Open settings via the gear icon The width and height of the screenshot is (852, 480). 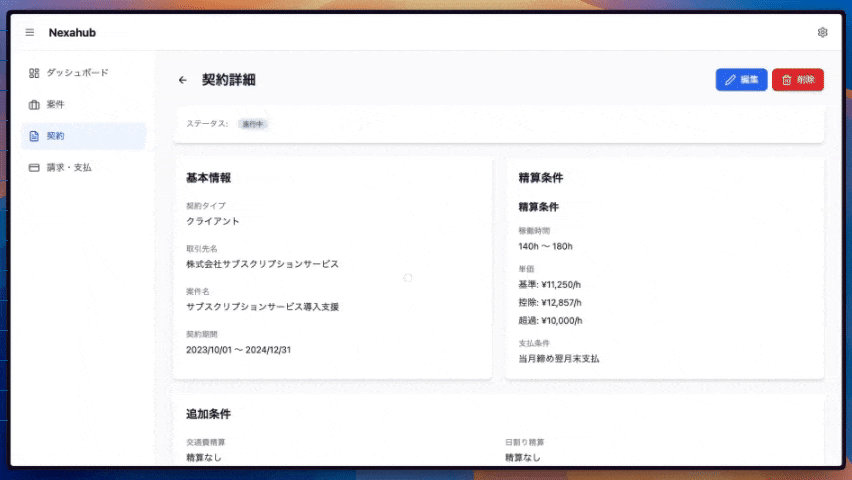(x=822, y=33)
